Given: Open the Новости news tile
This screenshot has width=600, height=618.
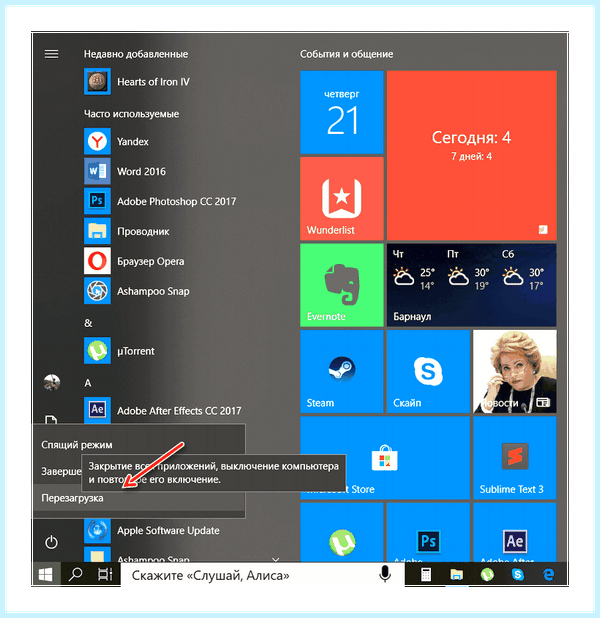Looking at the screenshot, I should 515,371.
